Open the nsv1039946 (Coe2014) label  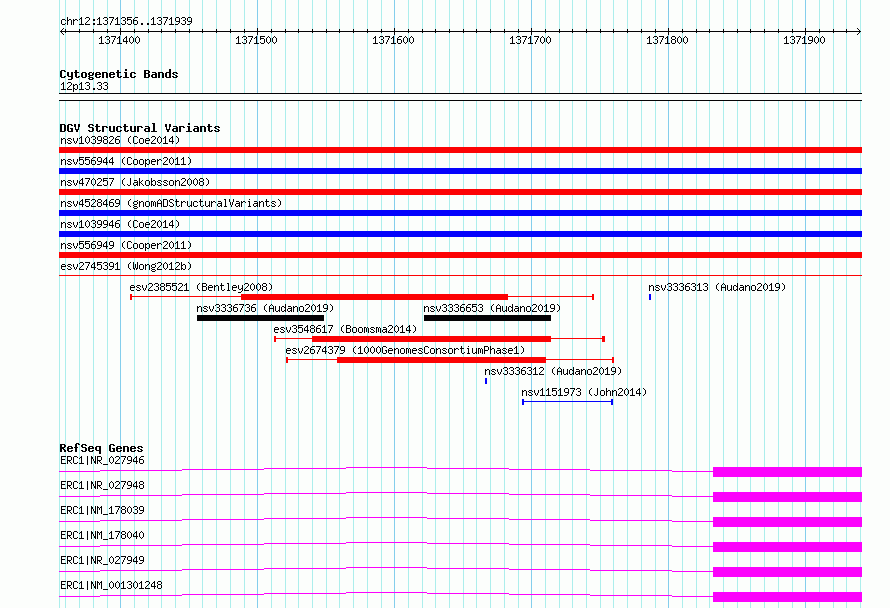point(120,224)
